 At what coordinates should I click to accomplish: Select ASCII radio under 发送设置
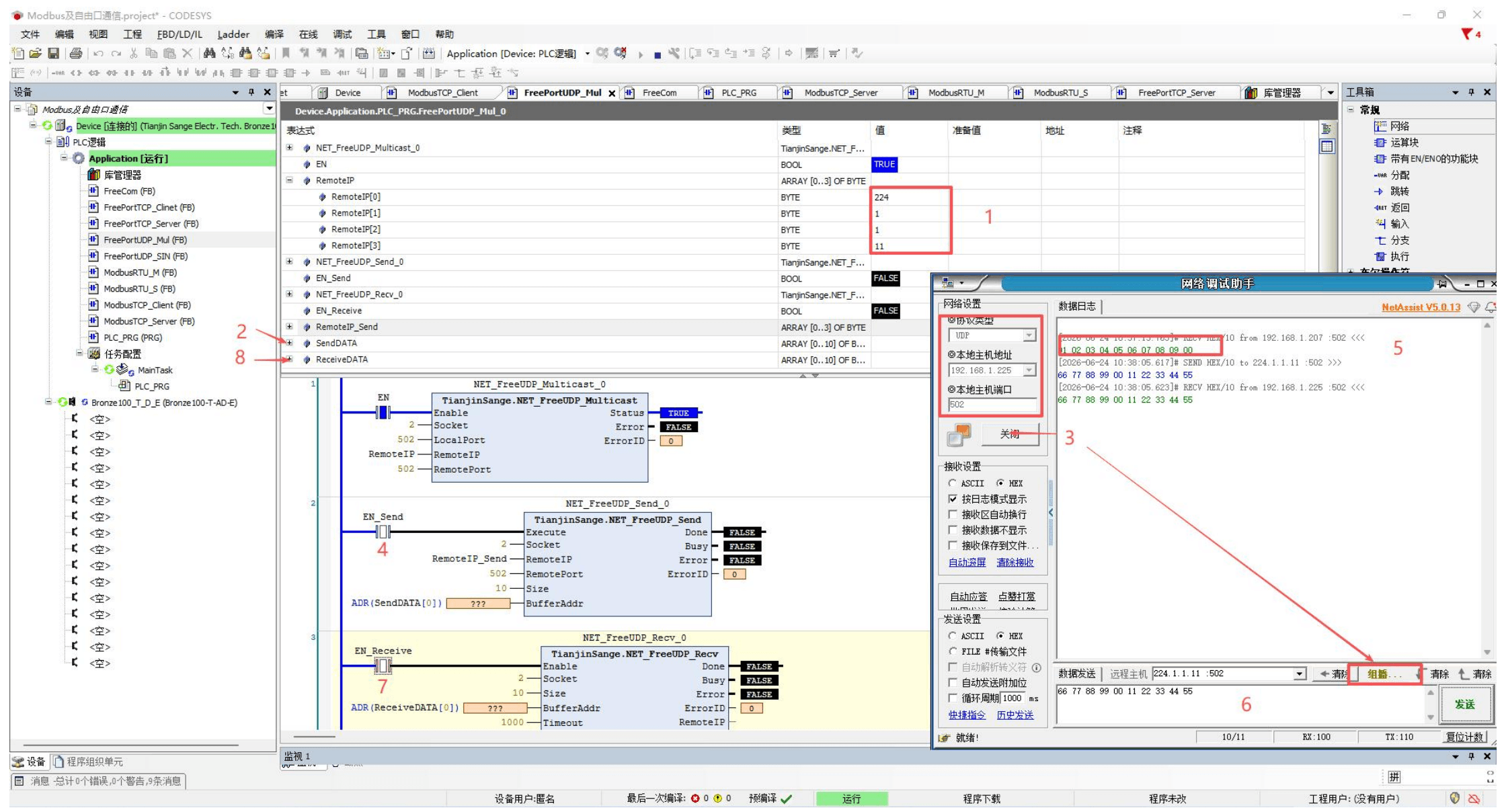point(952,636)
